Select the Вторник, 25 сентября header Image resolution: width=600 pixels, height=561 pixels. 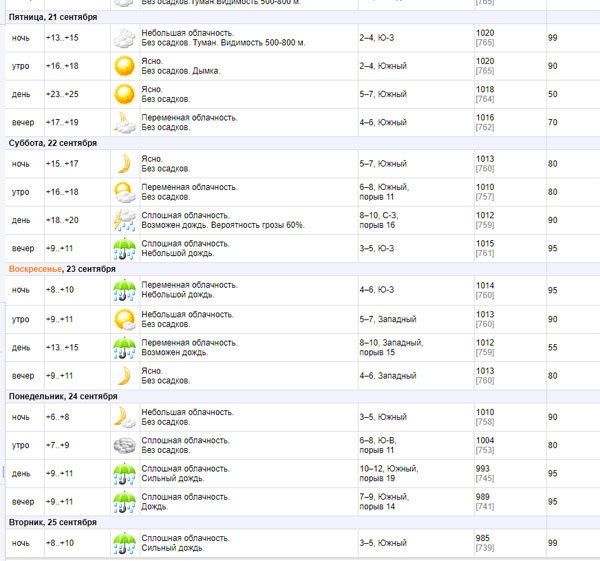point(53,522)
